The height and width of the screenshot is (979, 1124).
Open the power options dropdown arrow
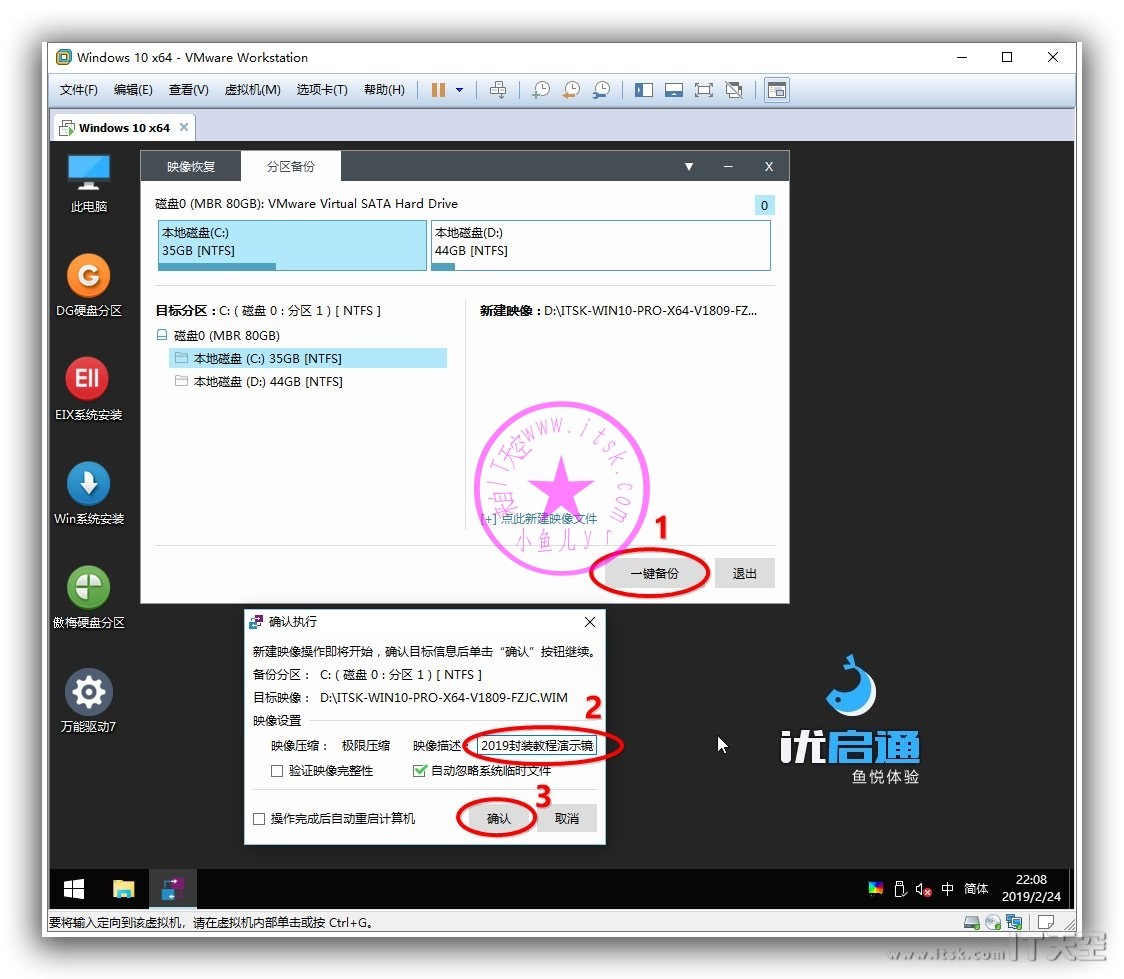[459, 90]
